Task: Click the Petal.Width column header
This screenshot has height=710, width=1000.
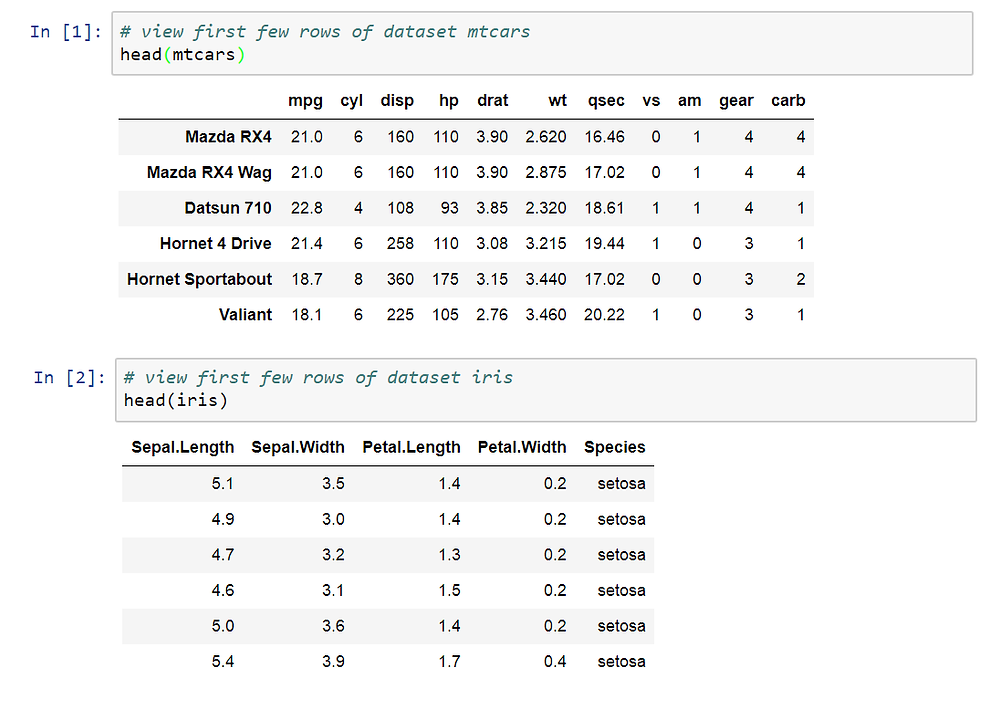Action: [x=522, y=447]
